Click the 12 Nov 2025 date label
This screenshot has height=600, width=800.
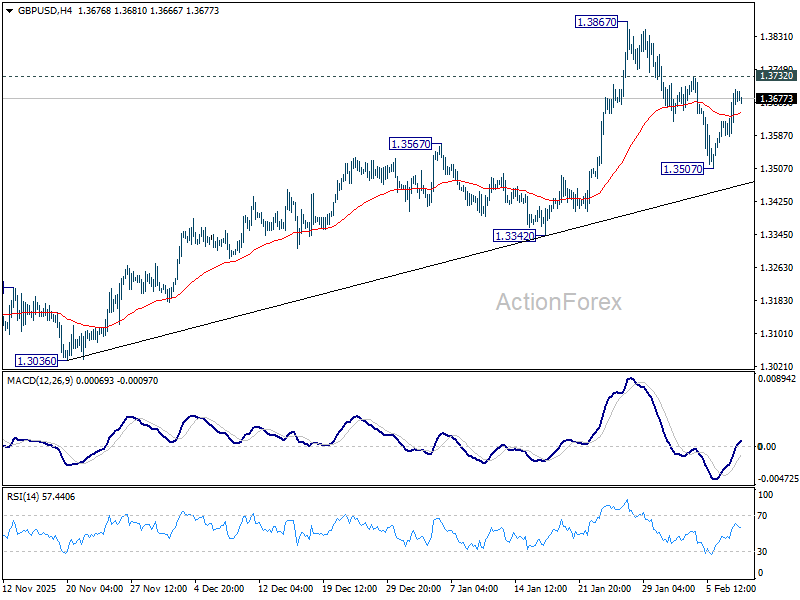[30, 588]
